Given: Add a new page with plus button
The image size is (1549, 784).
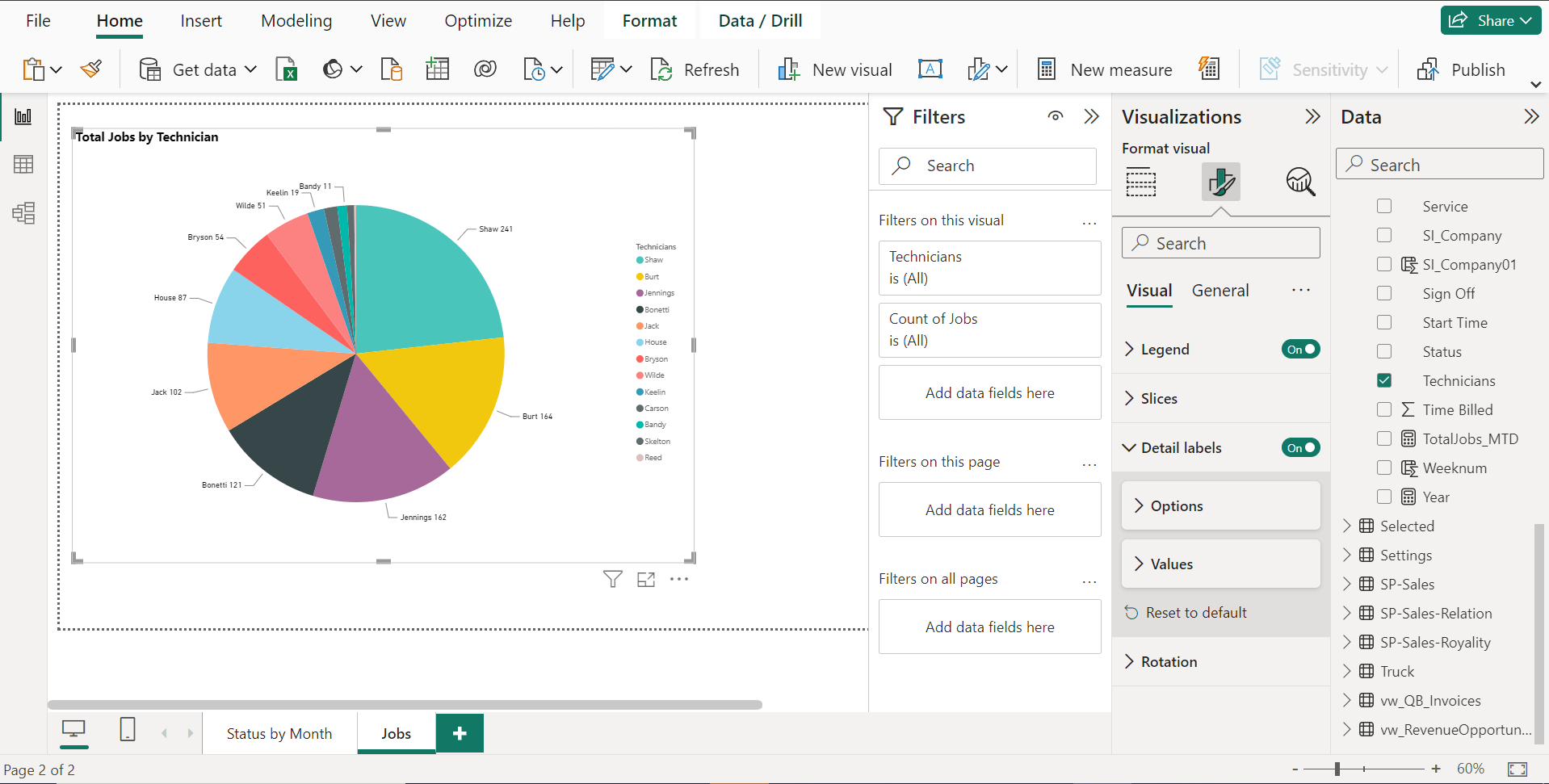Looking at the screenshot, I should 460,733.
